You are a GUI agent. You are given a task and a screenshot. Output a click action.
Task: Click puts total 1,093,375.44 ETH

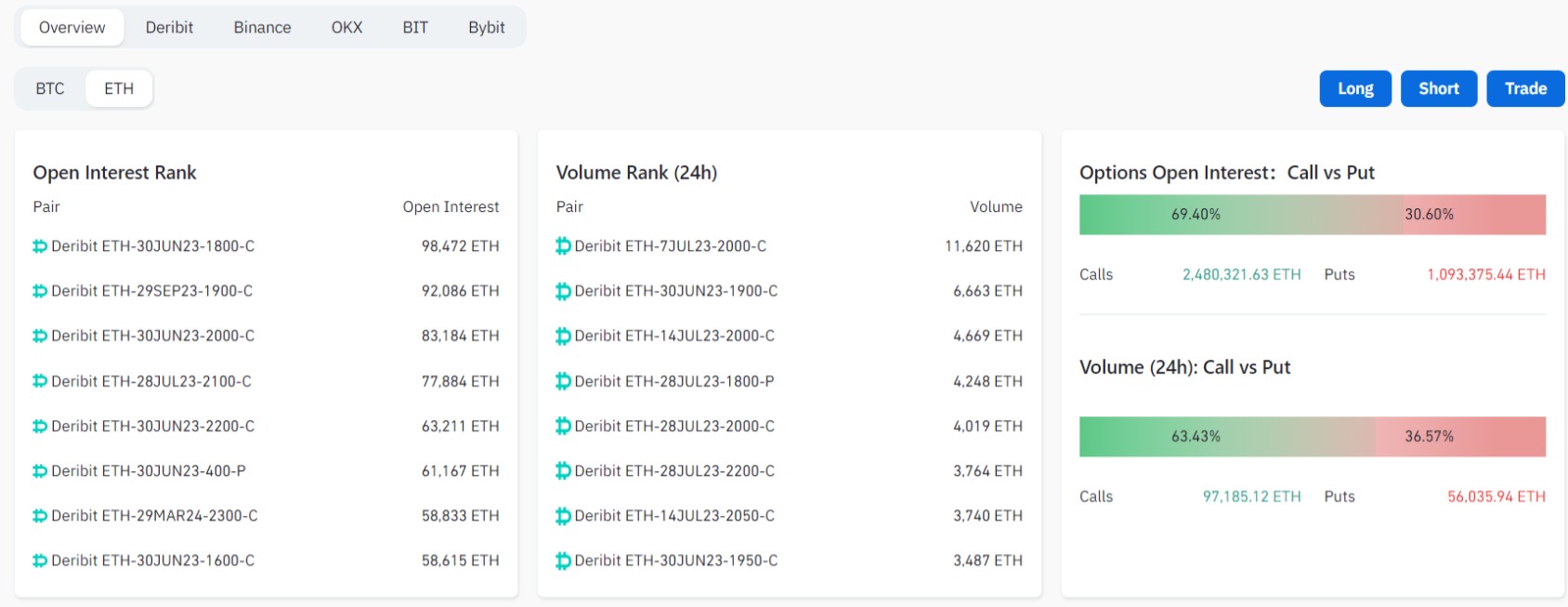(x=1486, y=274)
